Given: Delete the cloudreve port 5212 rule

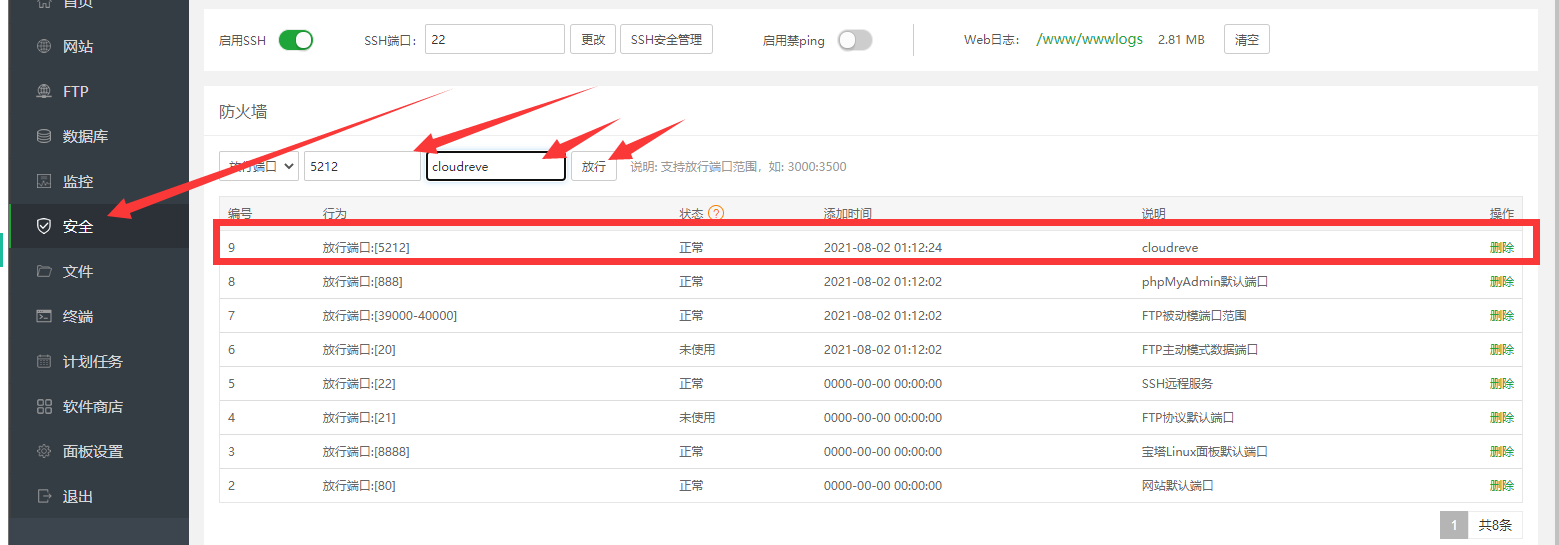Looking at the screenshot, I should point(1501,247).
